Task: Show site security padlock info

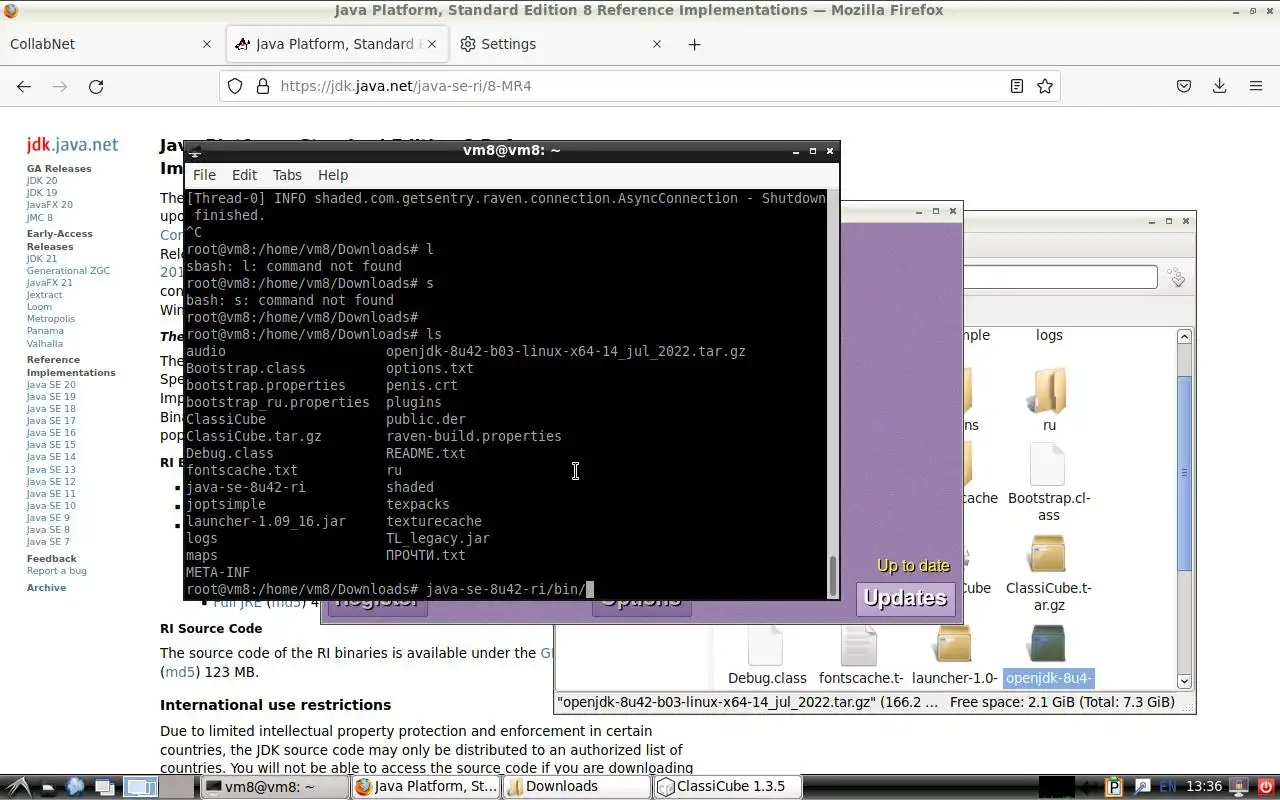Action: pyautogui.click(x=263, y=86)
